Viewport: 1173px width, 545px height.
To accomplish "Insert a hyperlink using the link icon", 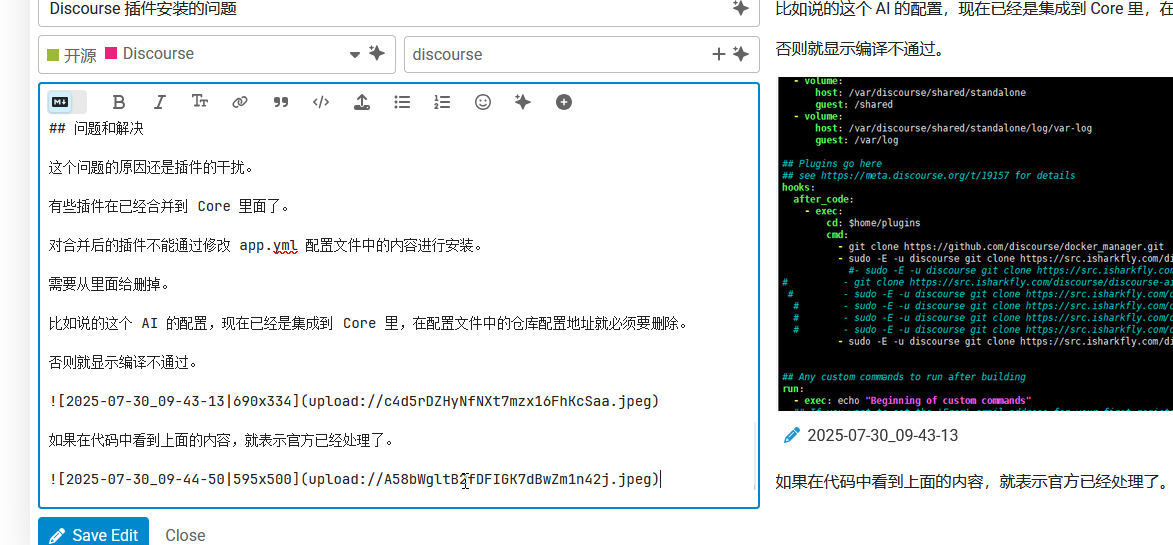I will point(239,102).
